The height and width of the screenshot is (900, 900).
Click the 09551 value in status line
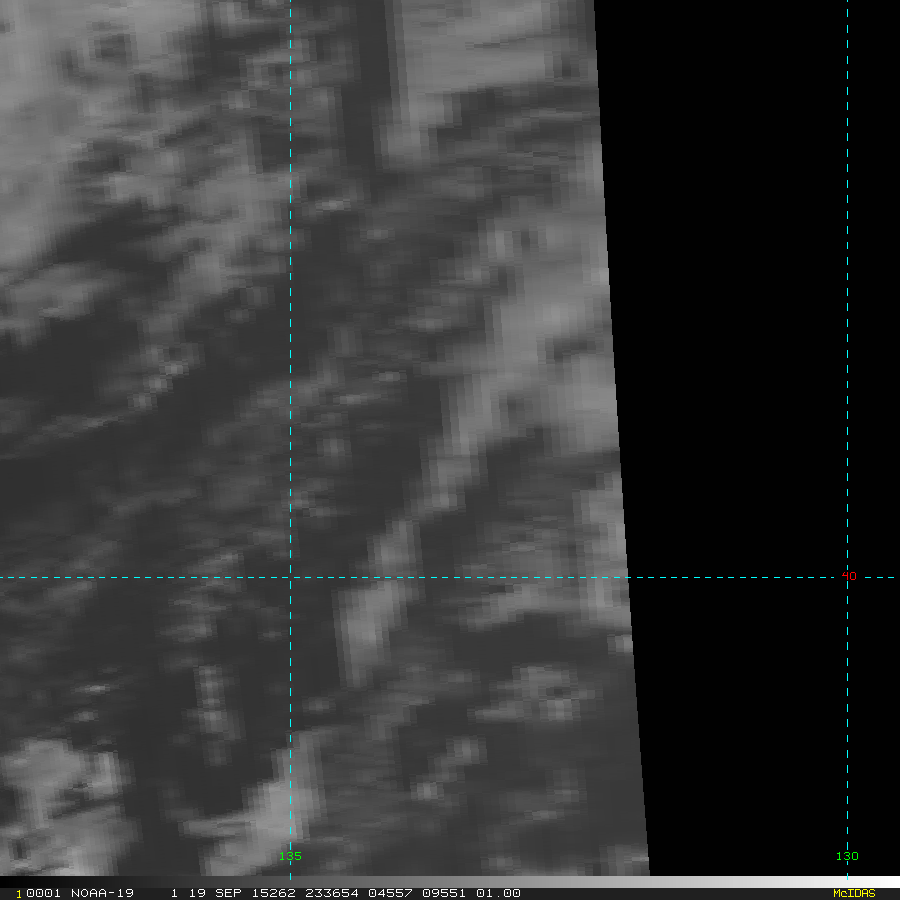pos(444,893)
